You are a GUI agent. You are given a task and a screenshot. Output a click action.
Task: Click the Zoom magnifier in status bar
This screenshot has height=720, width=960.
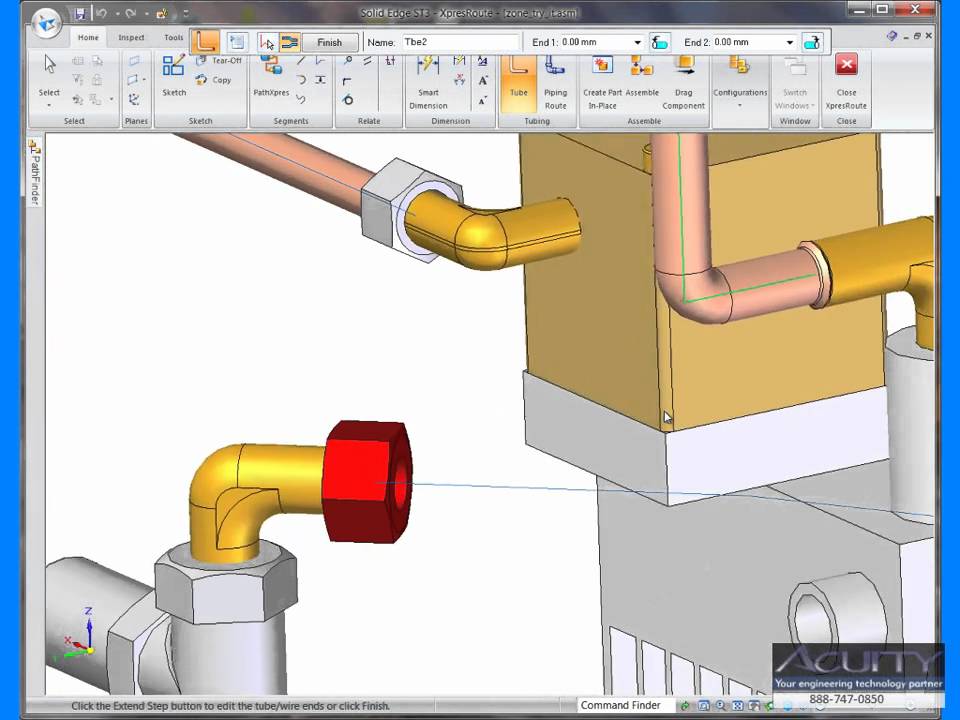click(x=721, y=706)
